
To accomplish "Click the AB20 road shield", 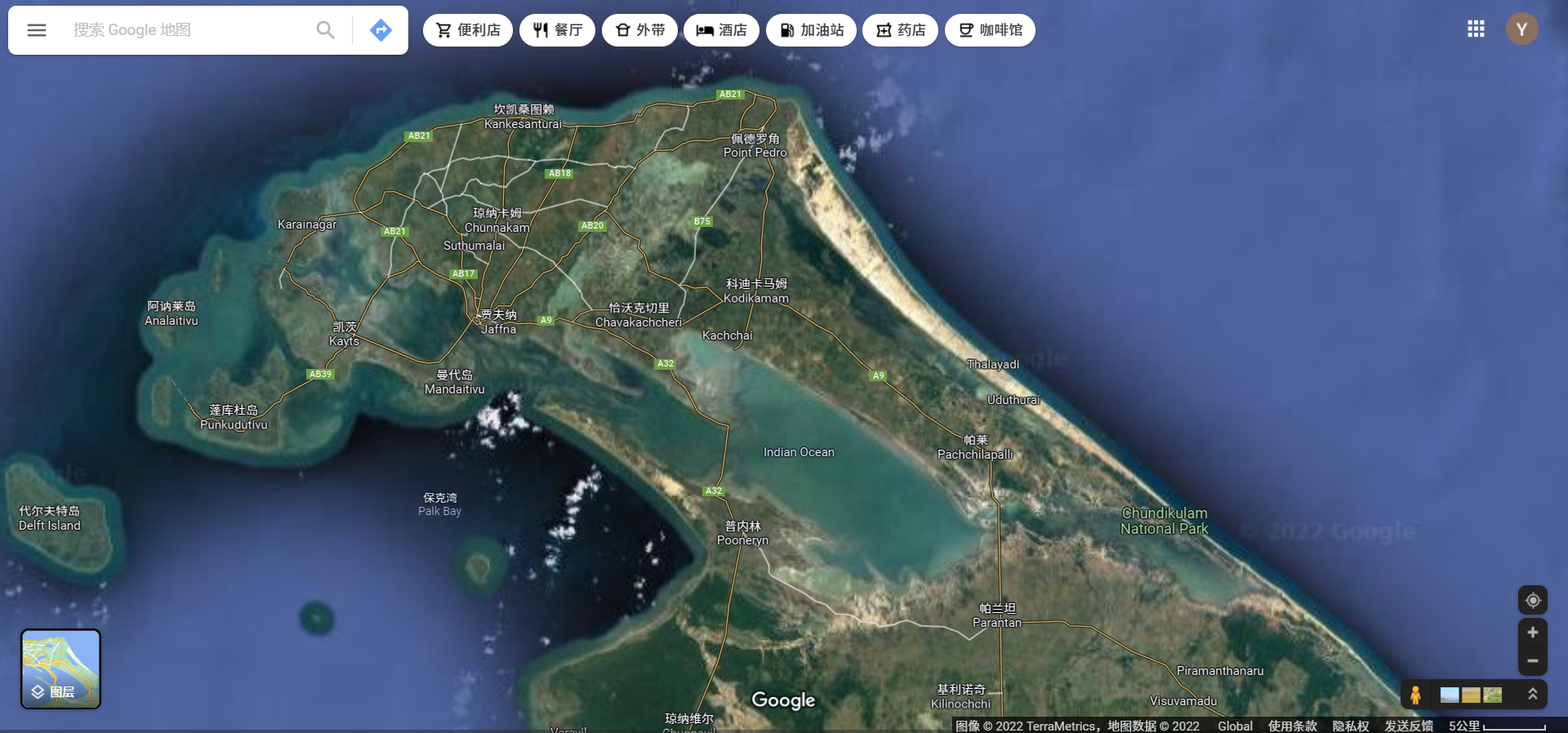I will (x=592, y=225).
